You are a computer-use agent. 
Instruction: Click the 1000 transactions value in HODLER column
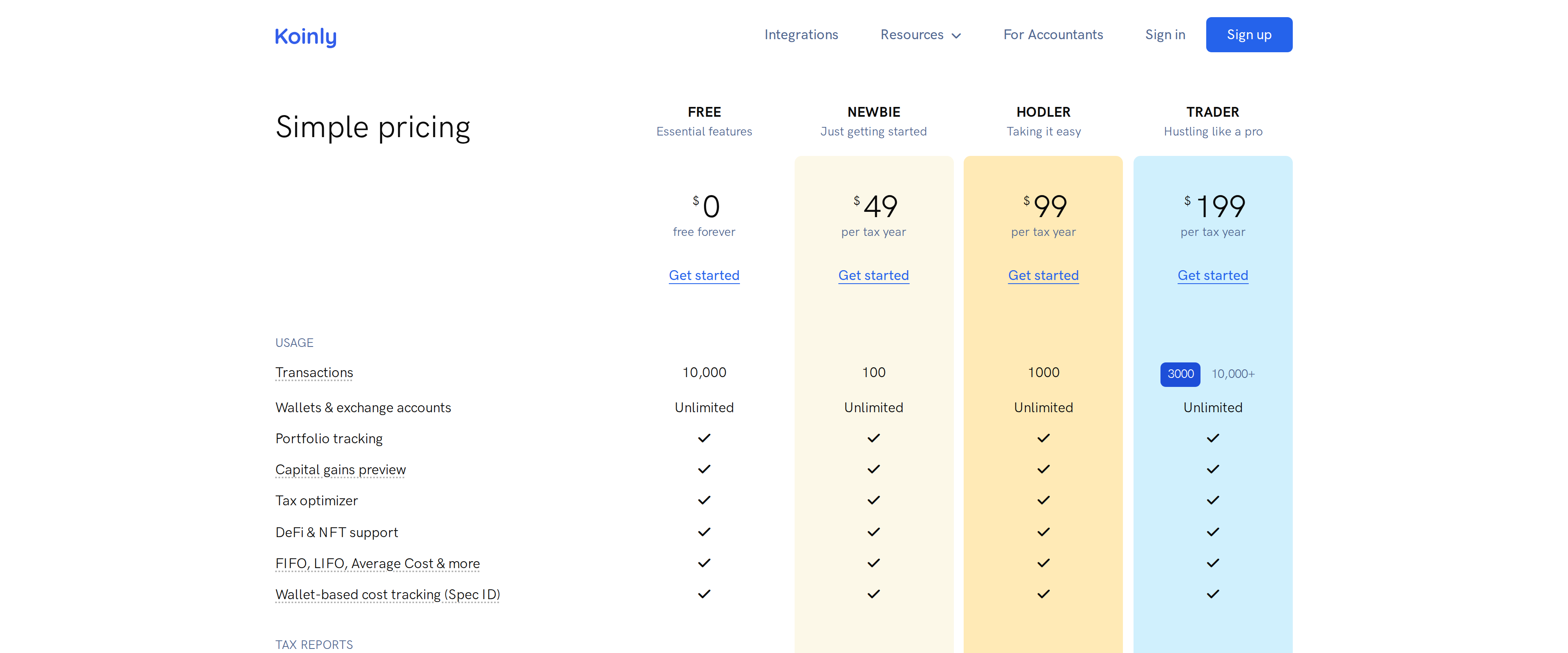[x=1043, y=373]
